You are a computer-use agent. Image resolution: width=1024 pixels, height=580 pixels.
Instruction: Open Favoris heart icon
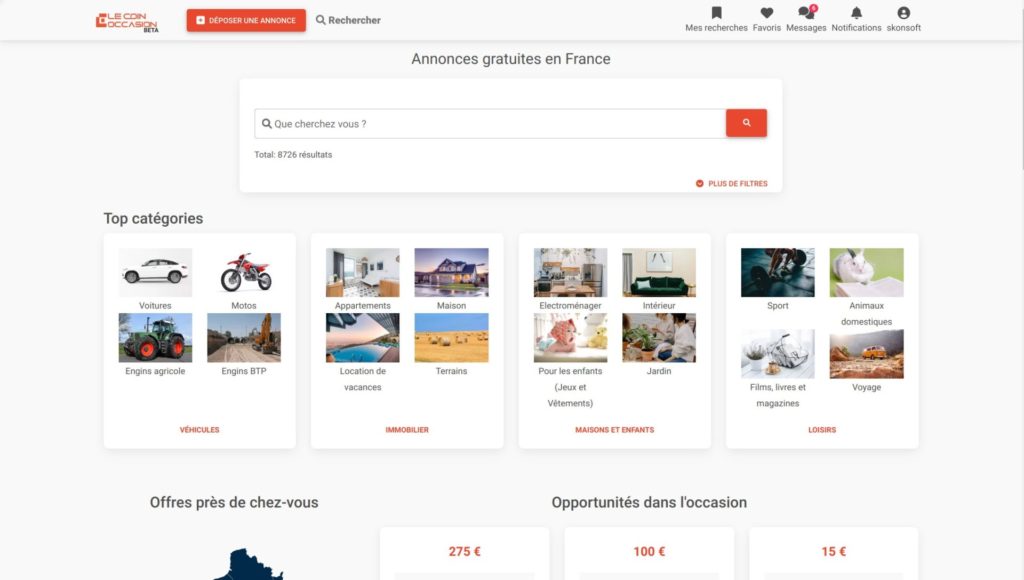(x=767, y=13)
